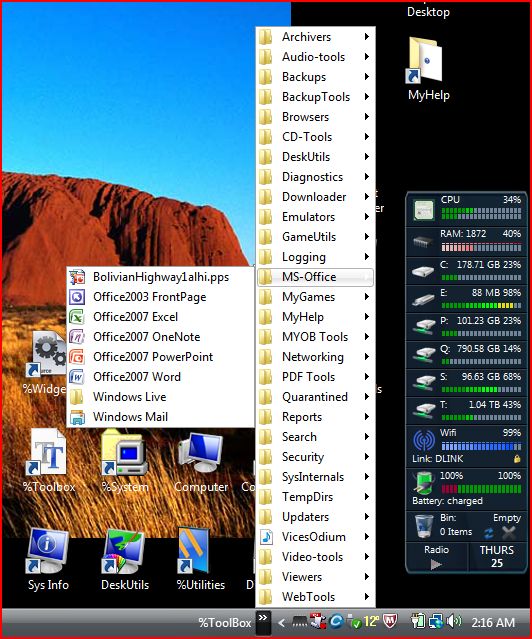Viewport: 532px width, 639px height.
Task: Open the %Toolbox desktop shortcut
Action: pyautogui.click(x=49, y=460)
